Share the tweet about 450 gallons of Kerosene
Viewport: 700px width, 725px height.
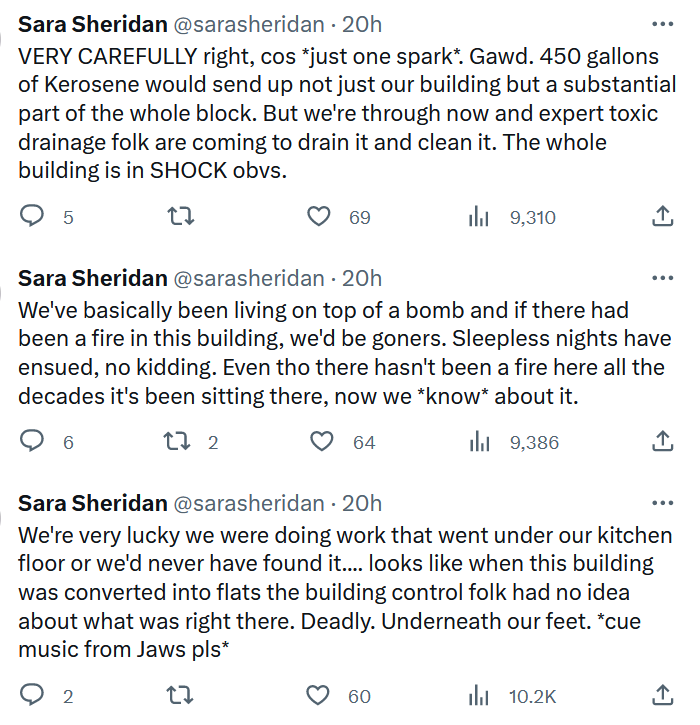662,217
